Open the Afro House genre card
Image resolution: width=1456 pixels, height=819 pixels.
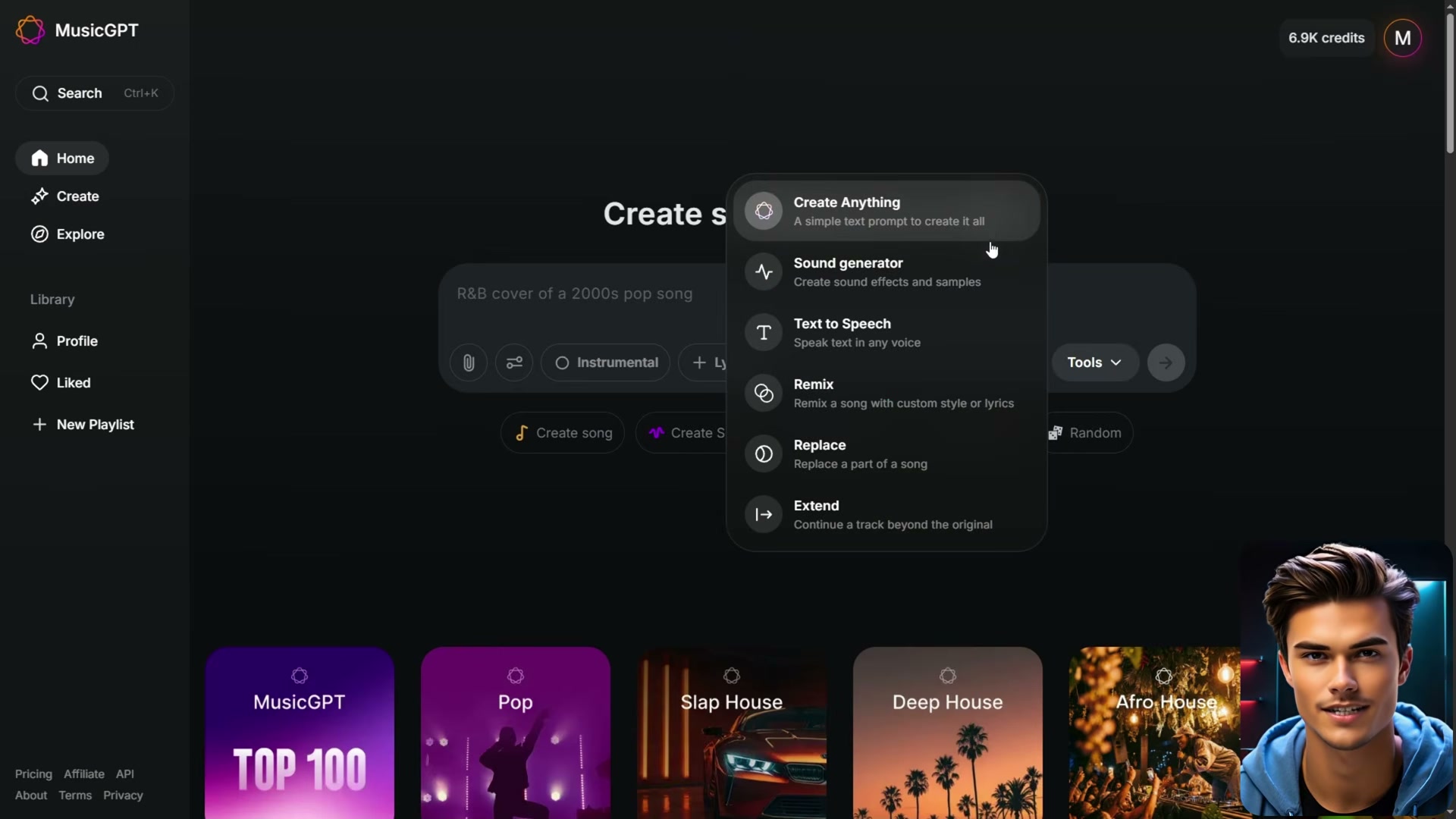click(1155, 733)
